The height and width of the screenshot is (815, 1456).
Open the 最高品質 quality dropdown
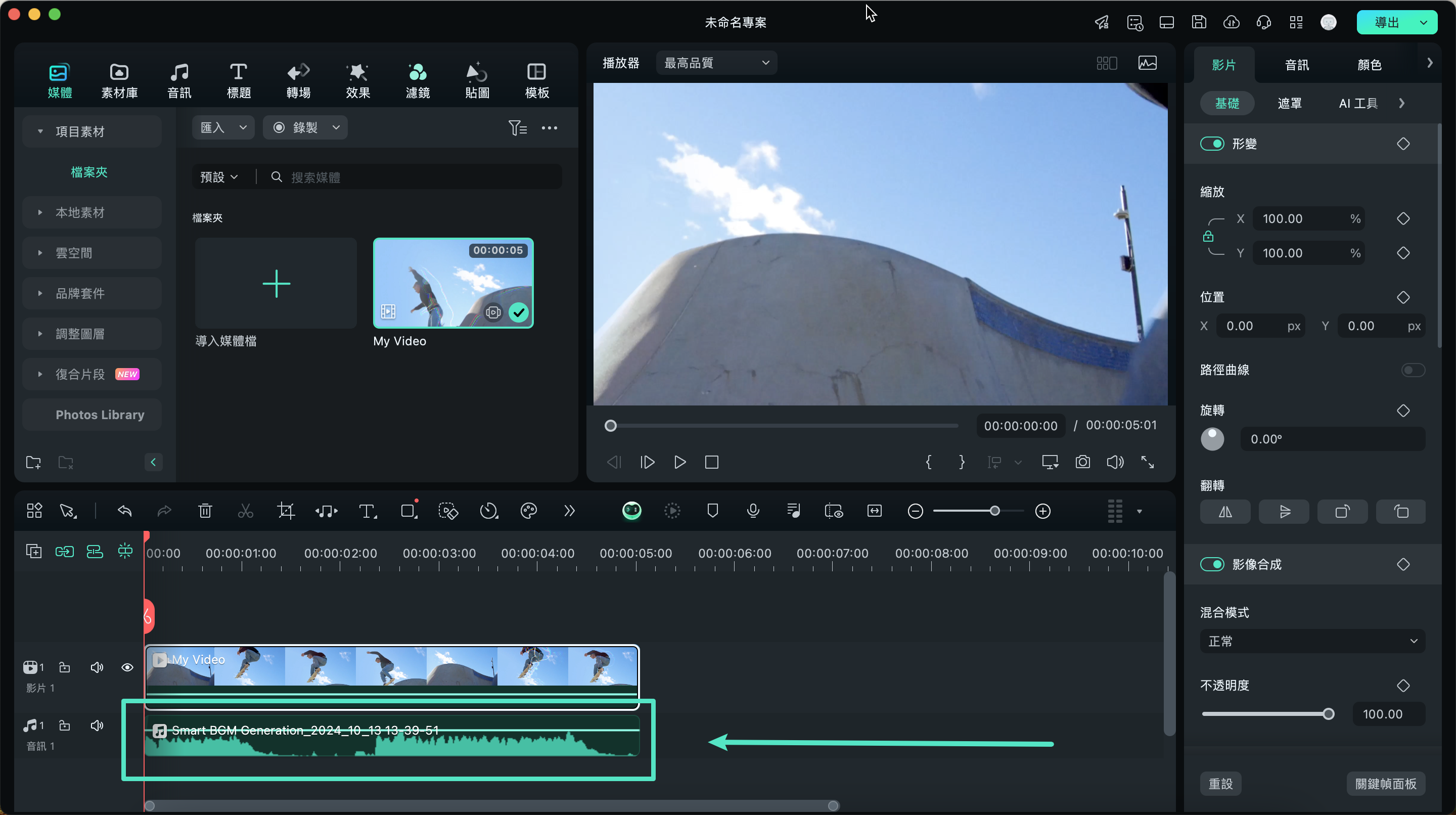(x=716, y=63)
